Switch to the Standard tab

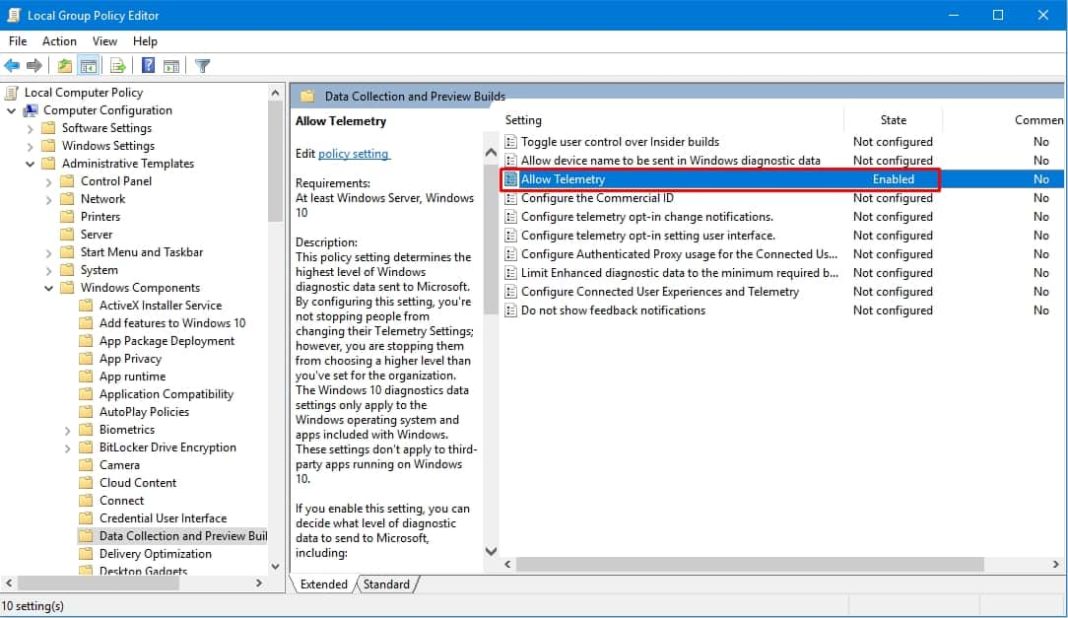386,584
